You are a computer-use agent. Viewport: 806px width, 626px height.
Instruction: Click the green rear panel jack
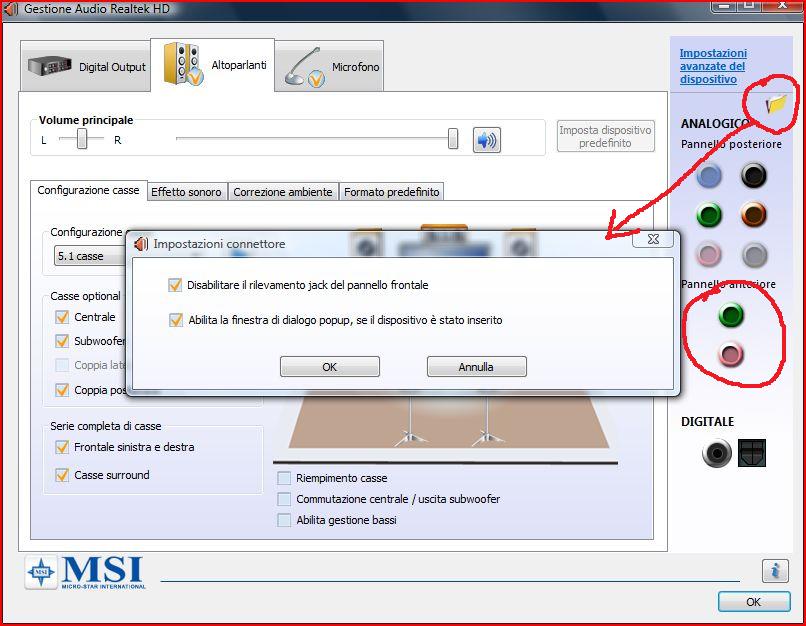pyautogui.click(x=709, y=215)
